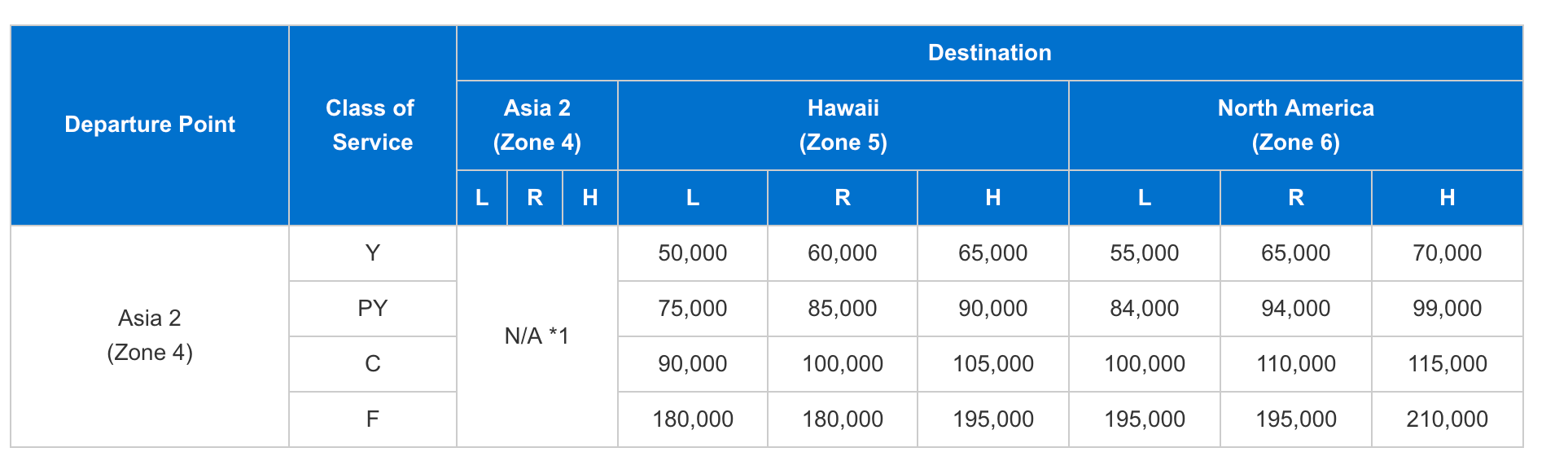This screenshot has width=1568, height=474.
Task: Select the 99,000 miles cell
Action: tap(1448, 309)
